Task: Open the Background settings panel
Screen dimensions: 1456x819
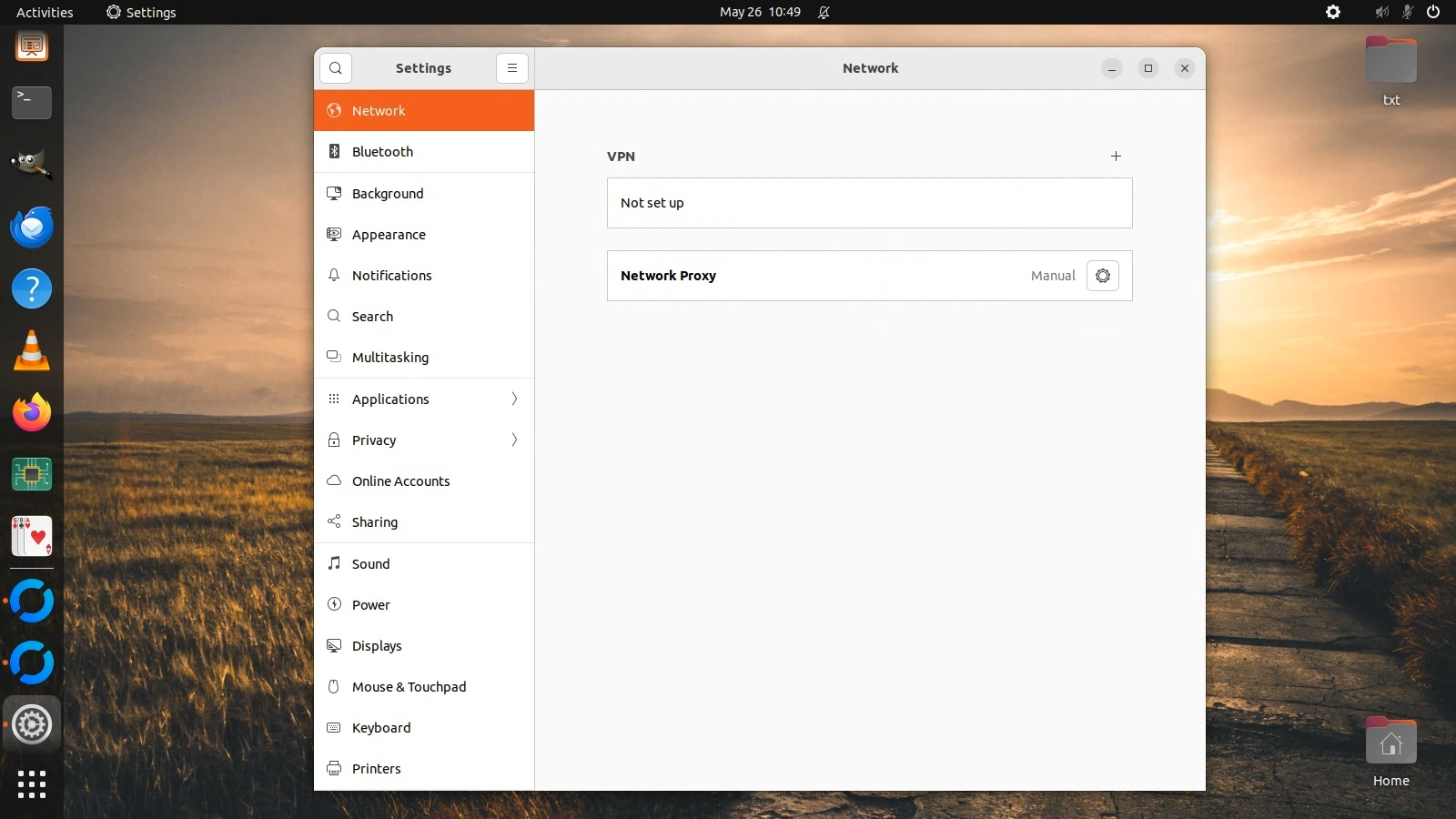Action: point(388,194)
